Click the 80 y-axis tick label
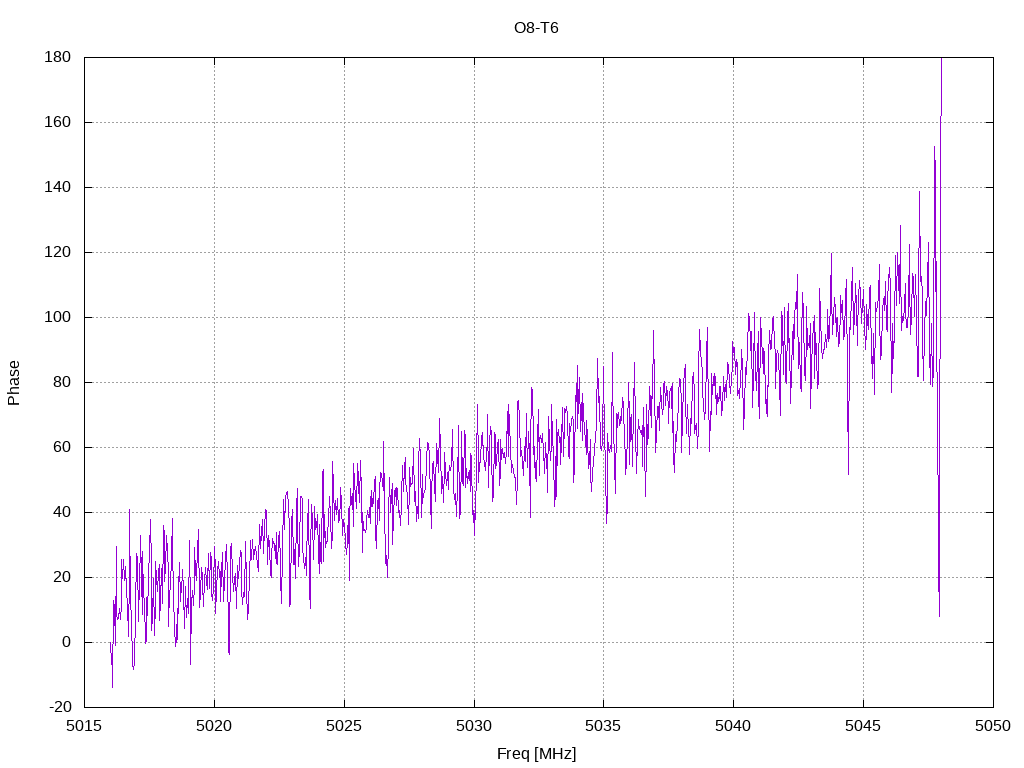 (62, 382)
